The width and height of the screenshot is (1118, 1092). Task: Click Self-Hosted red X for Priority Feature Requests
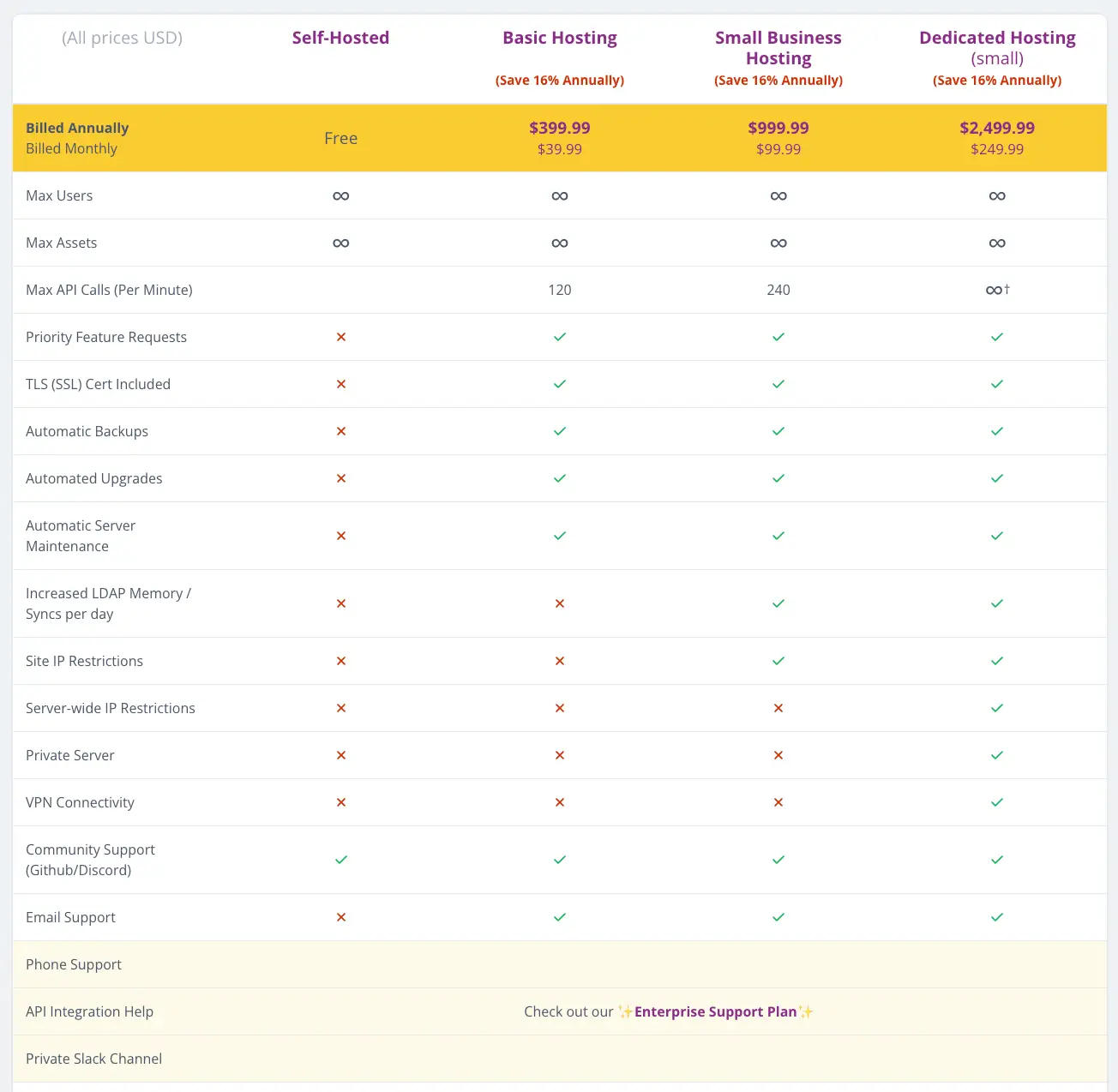click(x=341, y=337)
